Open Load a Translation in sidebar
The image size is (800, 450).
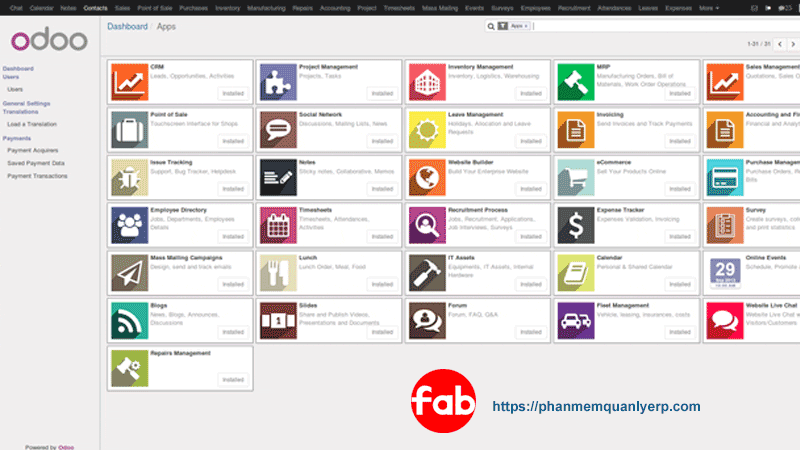[x=32, y=124]
